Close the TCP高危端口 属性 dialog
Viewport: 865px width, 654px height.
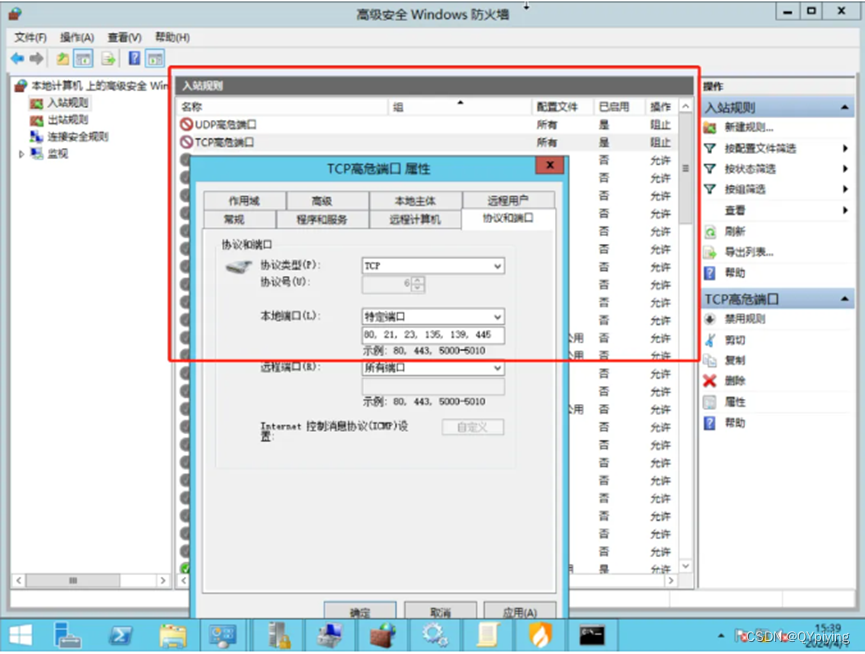coord(549,165)
